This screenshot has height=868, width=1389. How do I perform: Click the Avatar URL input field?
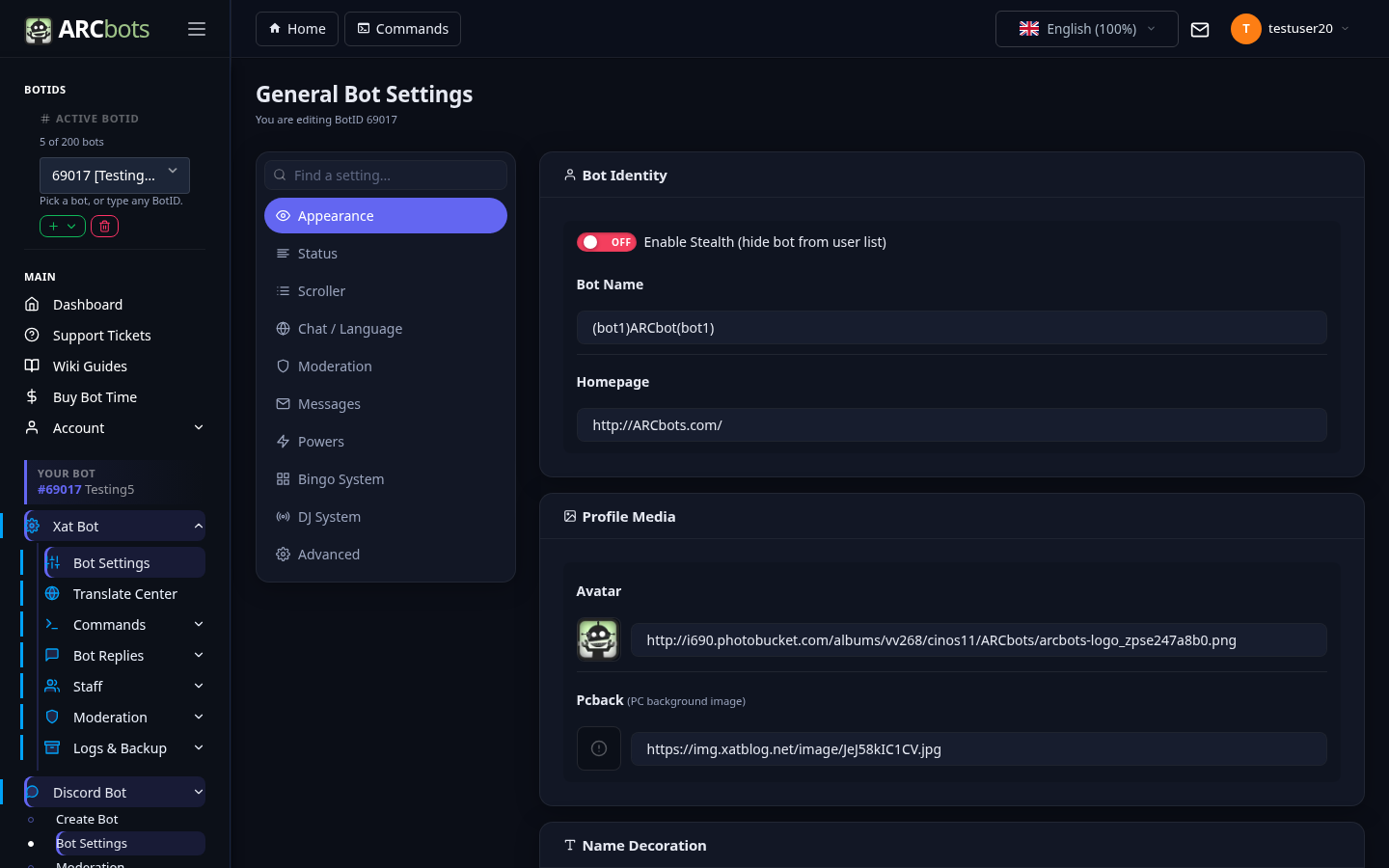[978, 639]
